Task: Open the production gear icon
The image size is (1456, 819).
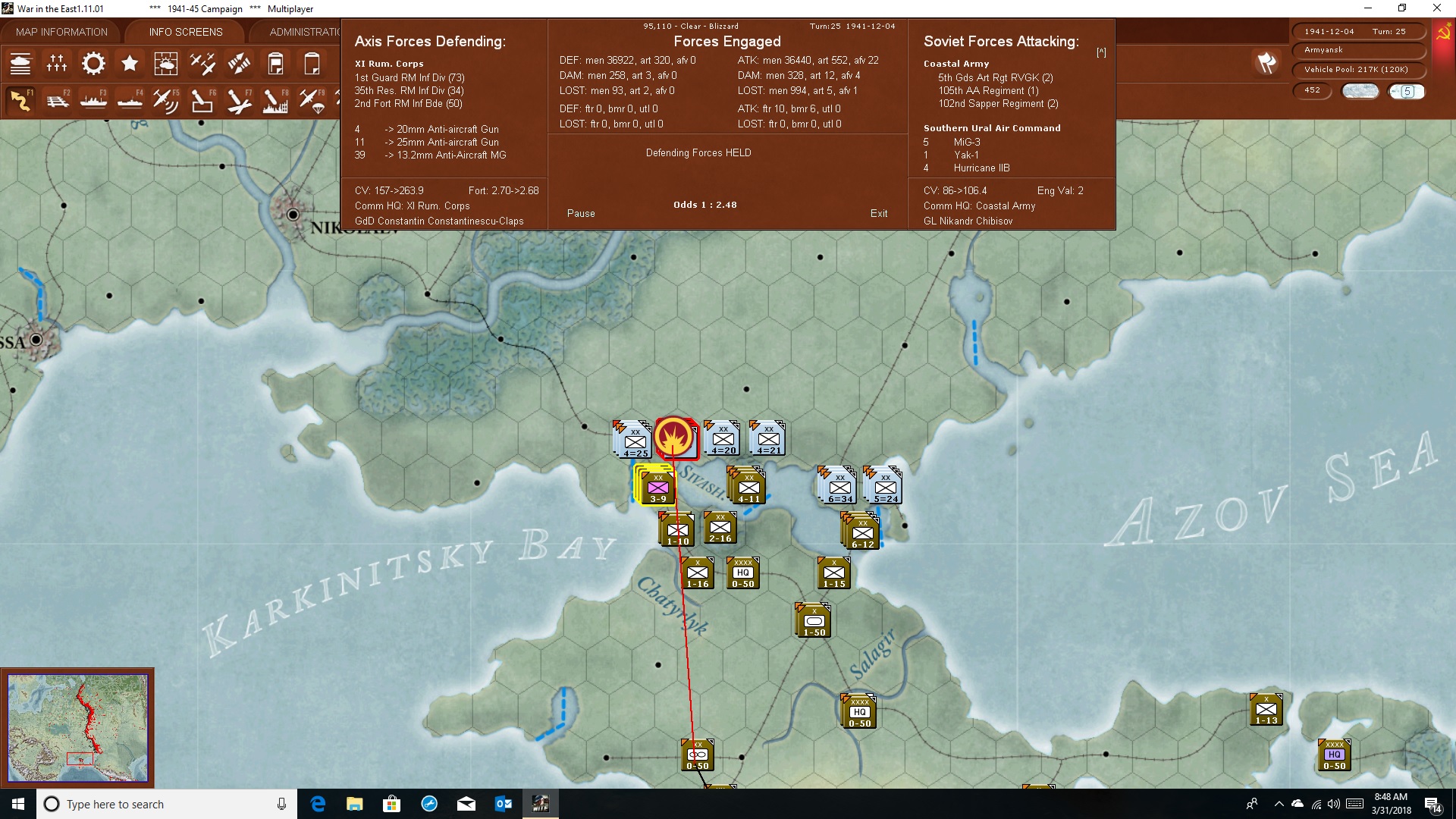Action: pyautogui.click(x=93, y=64)
